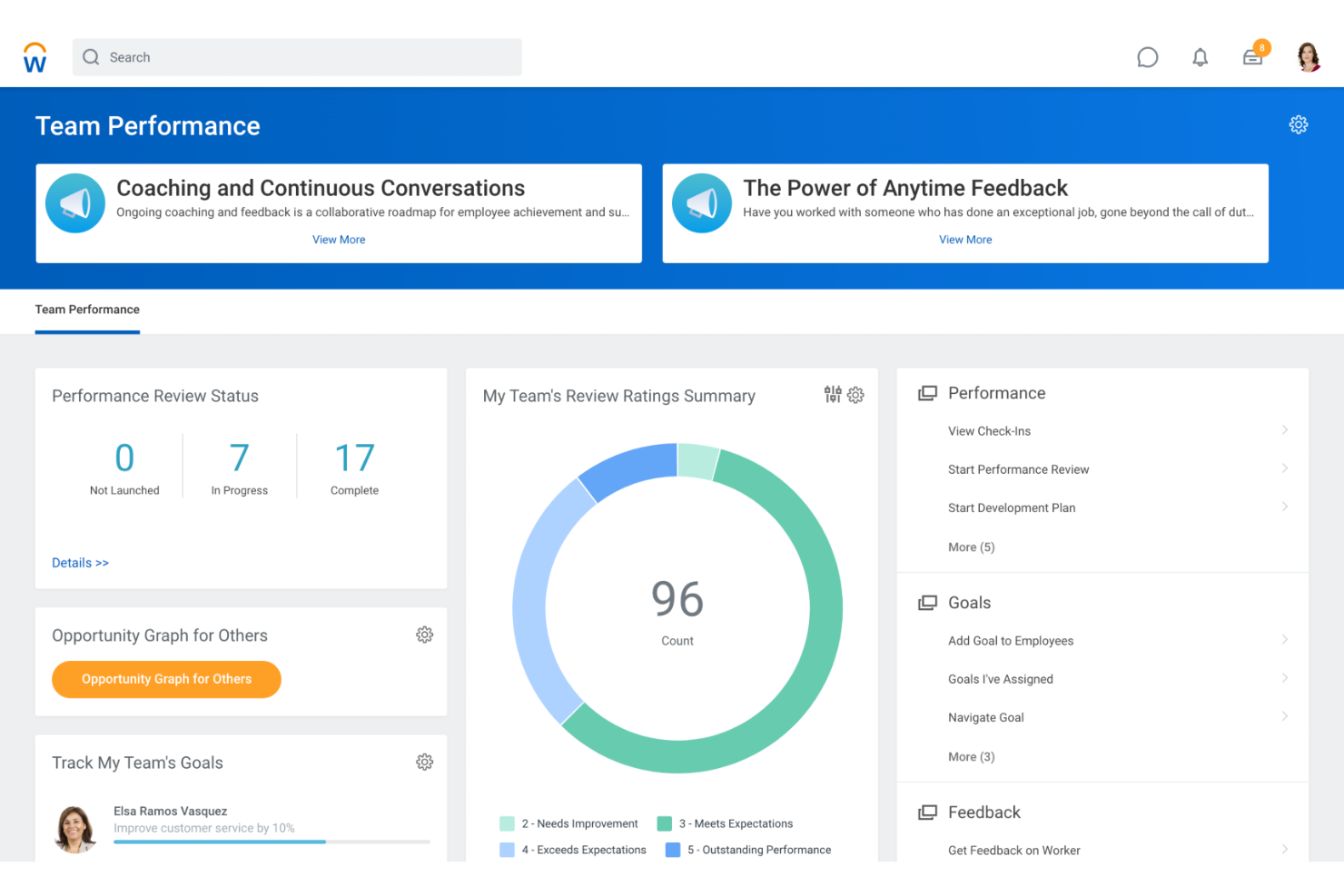
Task: Click the Performance section window icon
Action: pos(927,393)
